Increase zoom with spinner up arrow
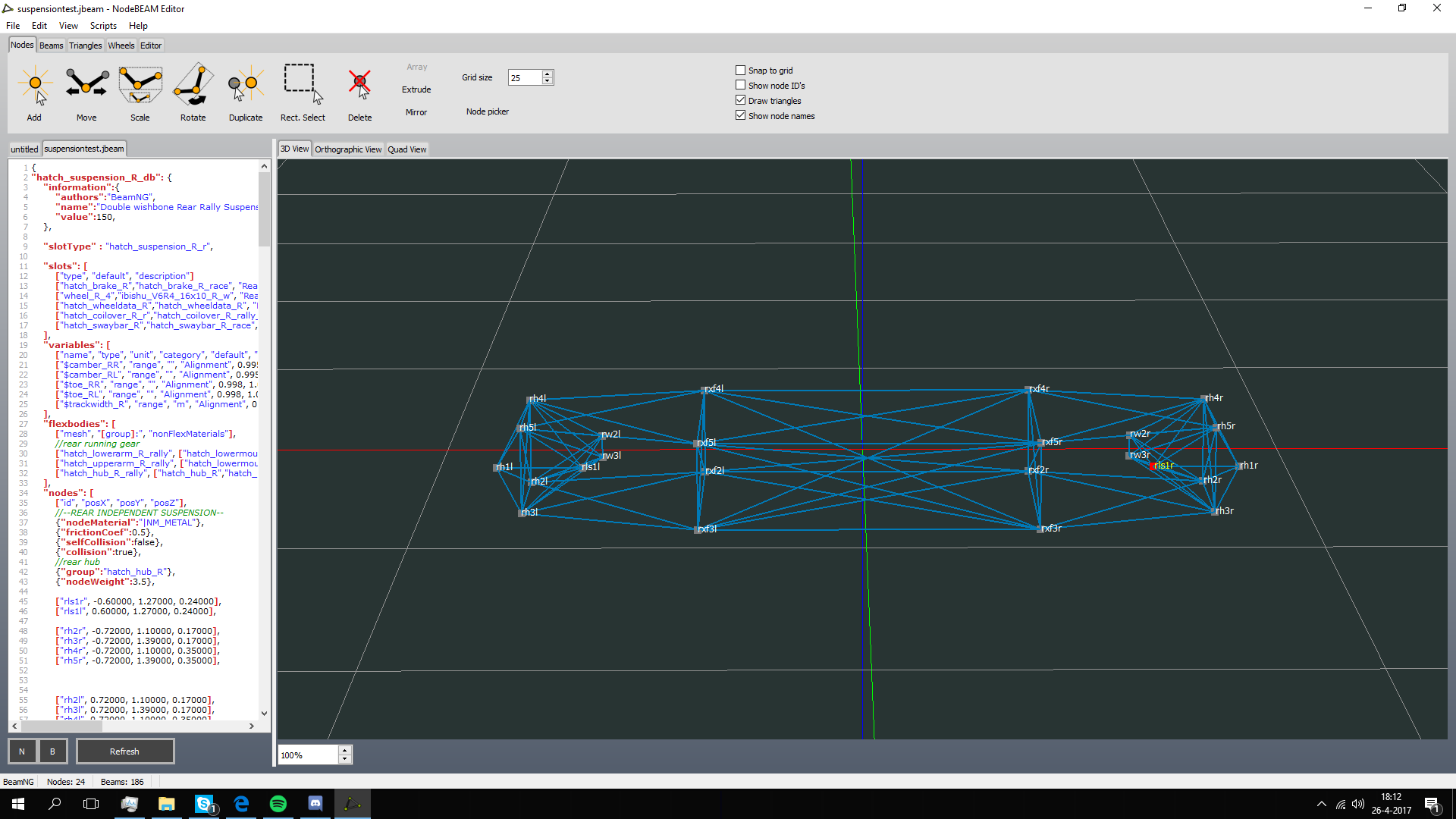This screenshot has width=1456, height=819. pos(345,750)
